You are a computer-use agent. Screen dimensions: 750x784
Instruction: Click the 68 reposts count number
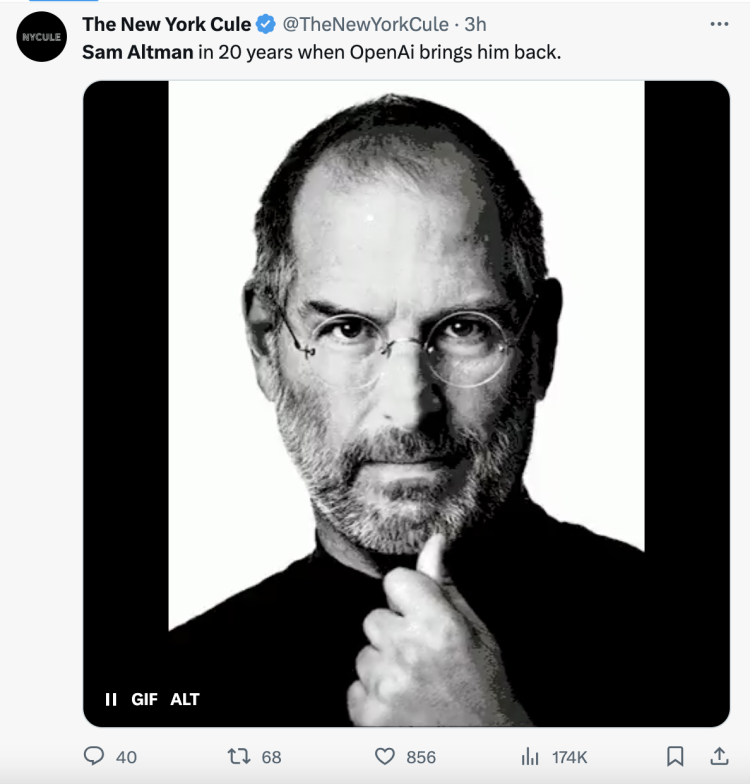272,757
